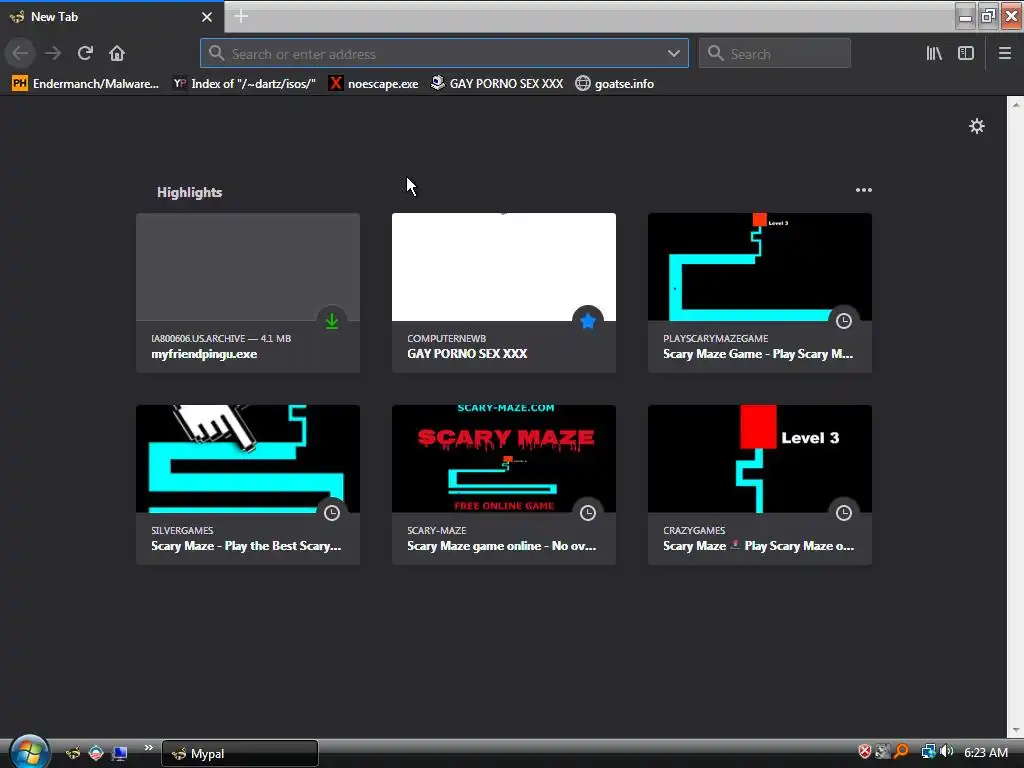The width and height of the screenshot is (1024, 768).
Task: Click the scrollbar down arrow
Action: [1016, 730]
